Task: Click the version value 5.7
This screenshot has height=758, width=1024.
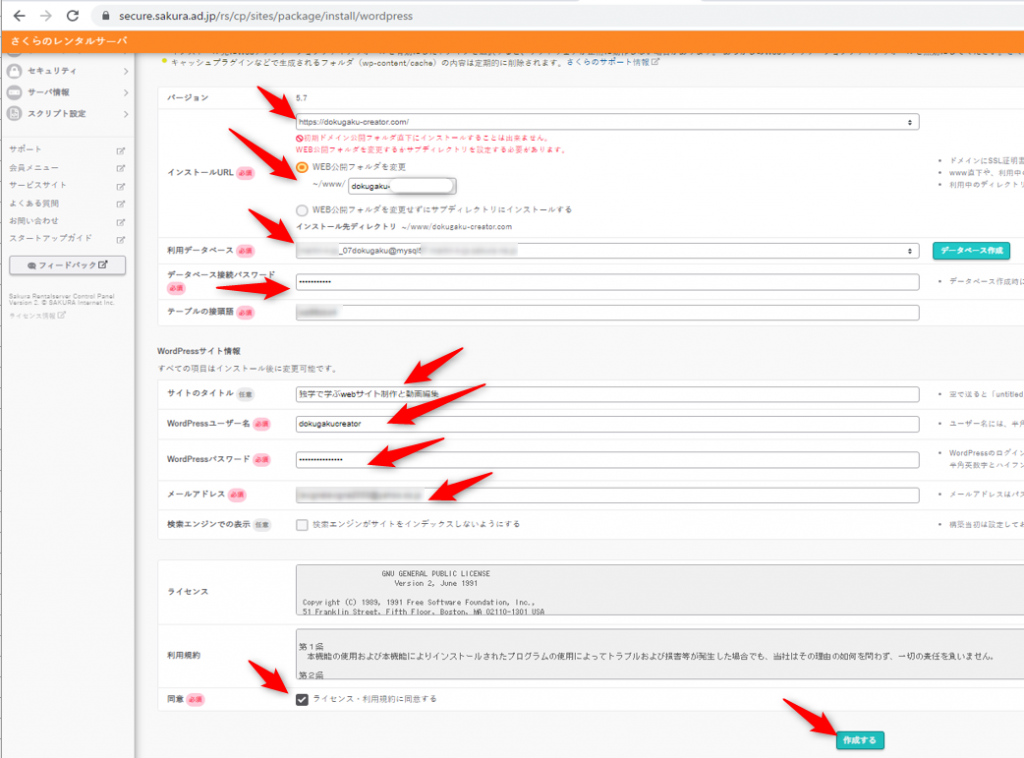Action: pos(301,98)
